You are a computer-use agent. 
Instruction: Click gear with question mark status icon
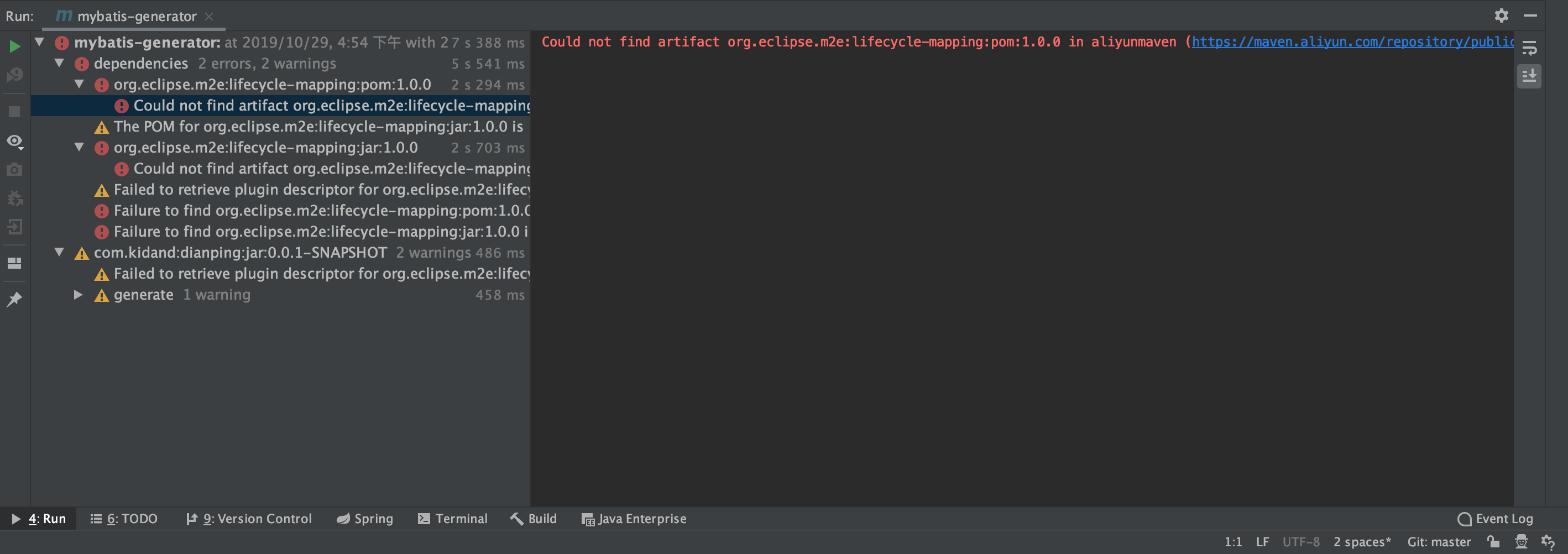click(x=1548, y=541)
